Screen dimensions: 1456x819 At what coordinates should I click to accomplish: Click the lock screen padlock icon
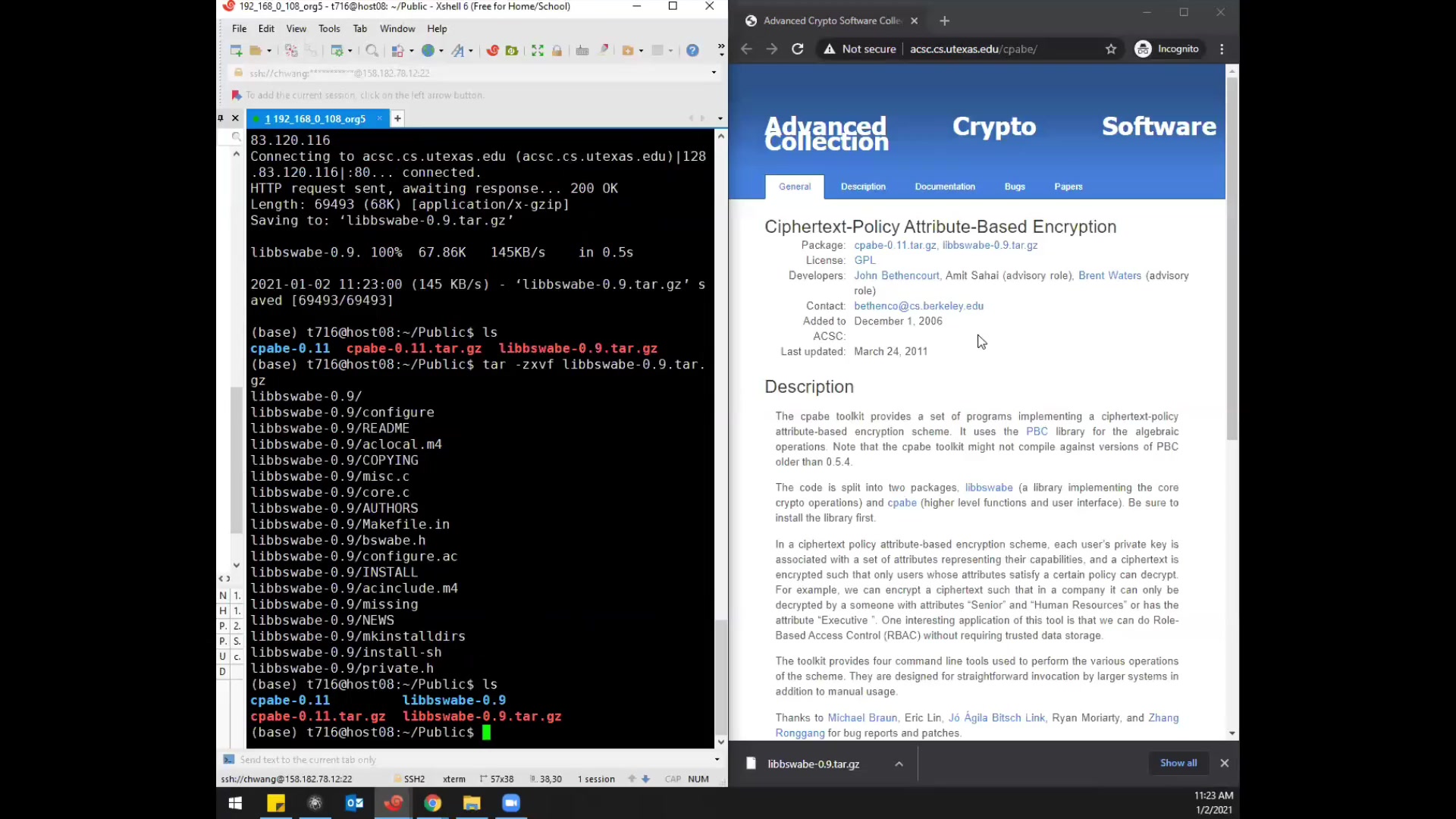tap(557, 50)
